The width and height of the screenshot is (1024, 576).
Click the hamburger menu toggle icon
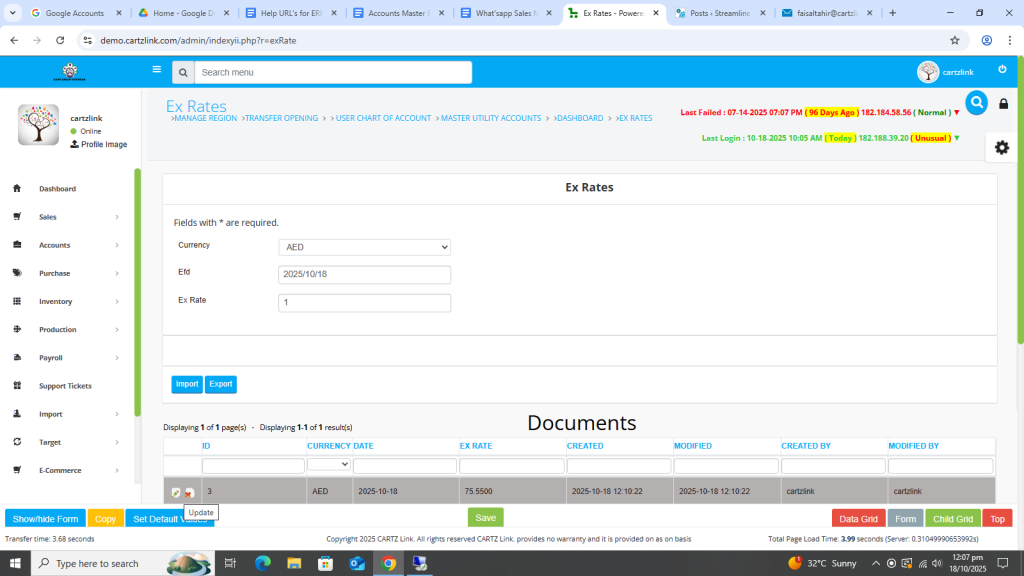tap(156, 70)
